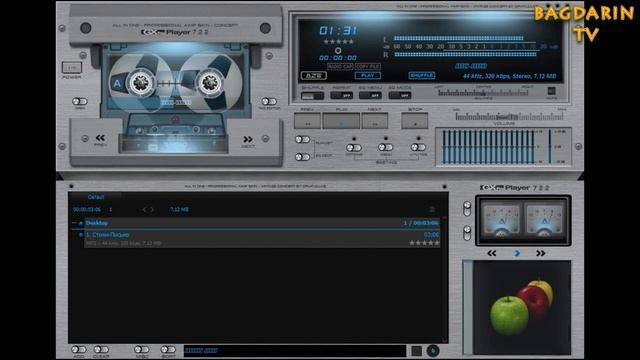
Task: Click the POWER button beside the cassette
Action: [x=72, y=67]
